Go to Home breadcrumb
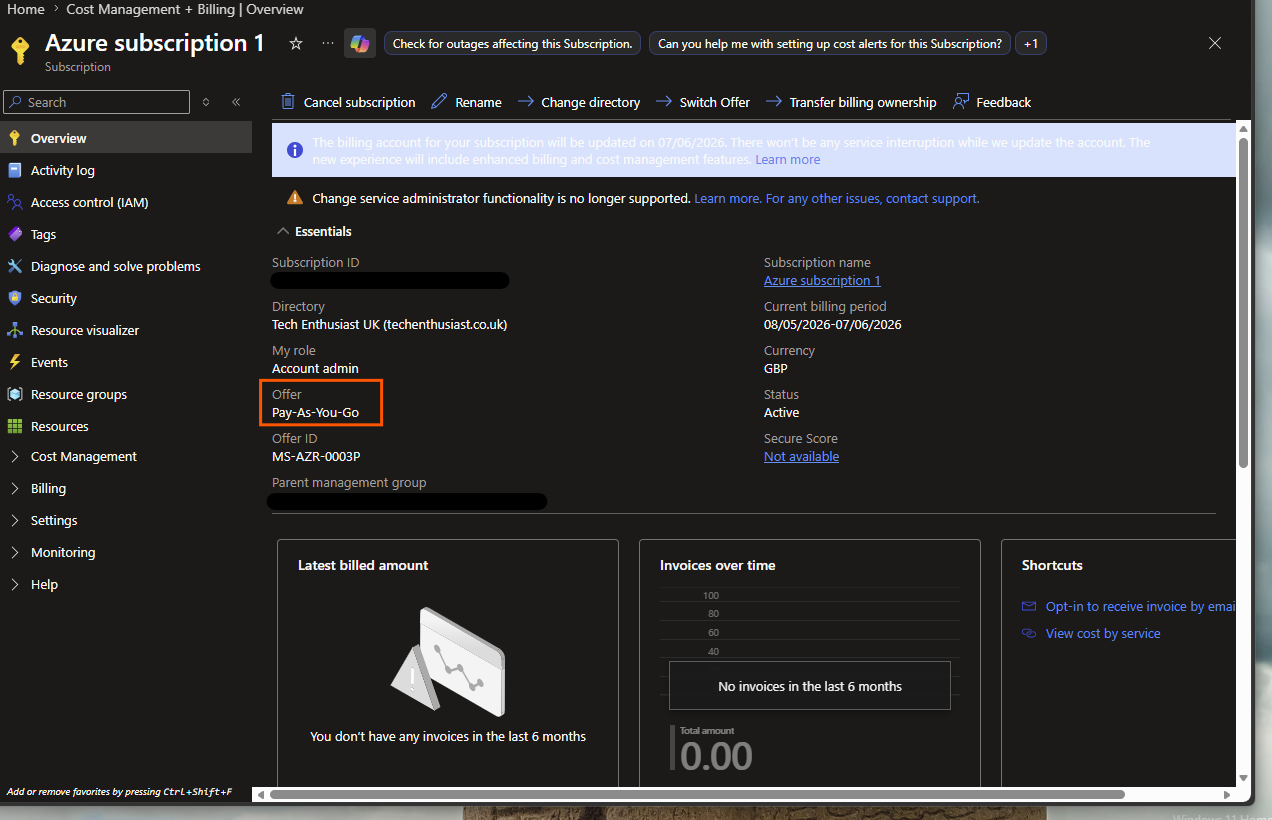The image size is (1272, 820). [x=26, y=9]
